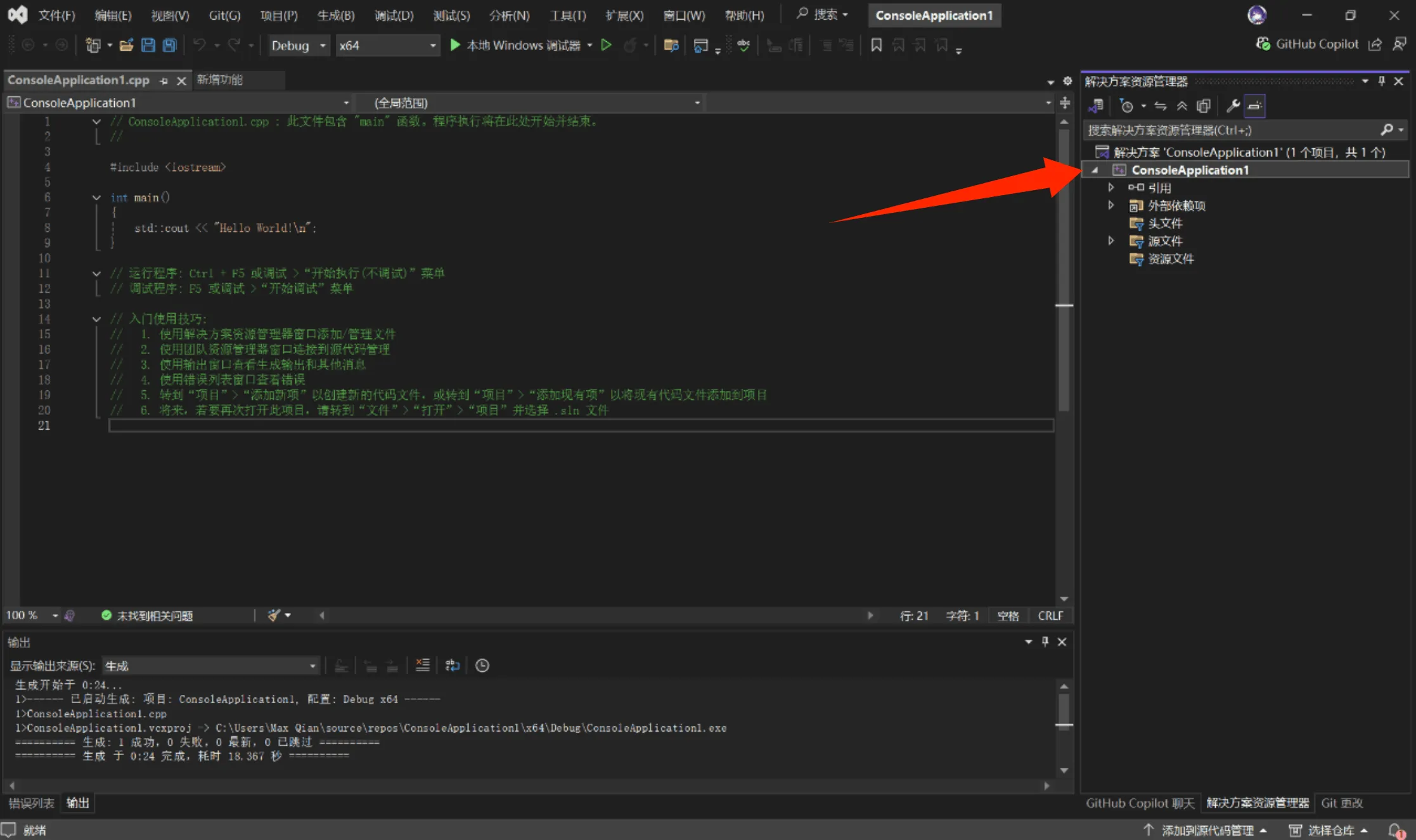The height and width of the screenshot is (840, 1416).
Task: Clear all output with the X-lines icon
Action: [x=422, y=665]
